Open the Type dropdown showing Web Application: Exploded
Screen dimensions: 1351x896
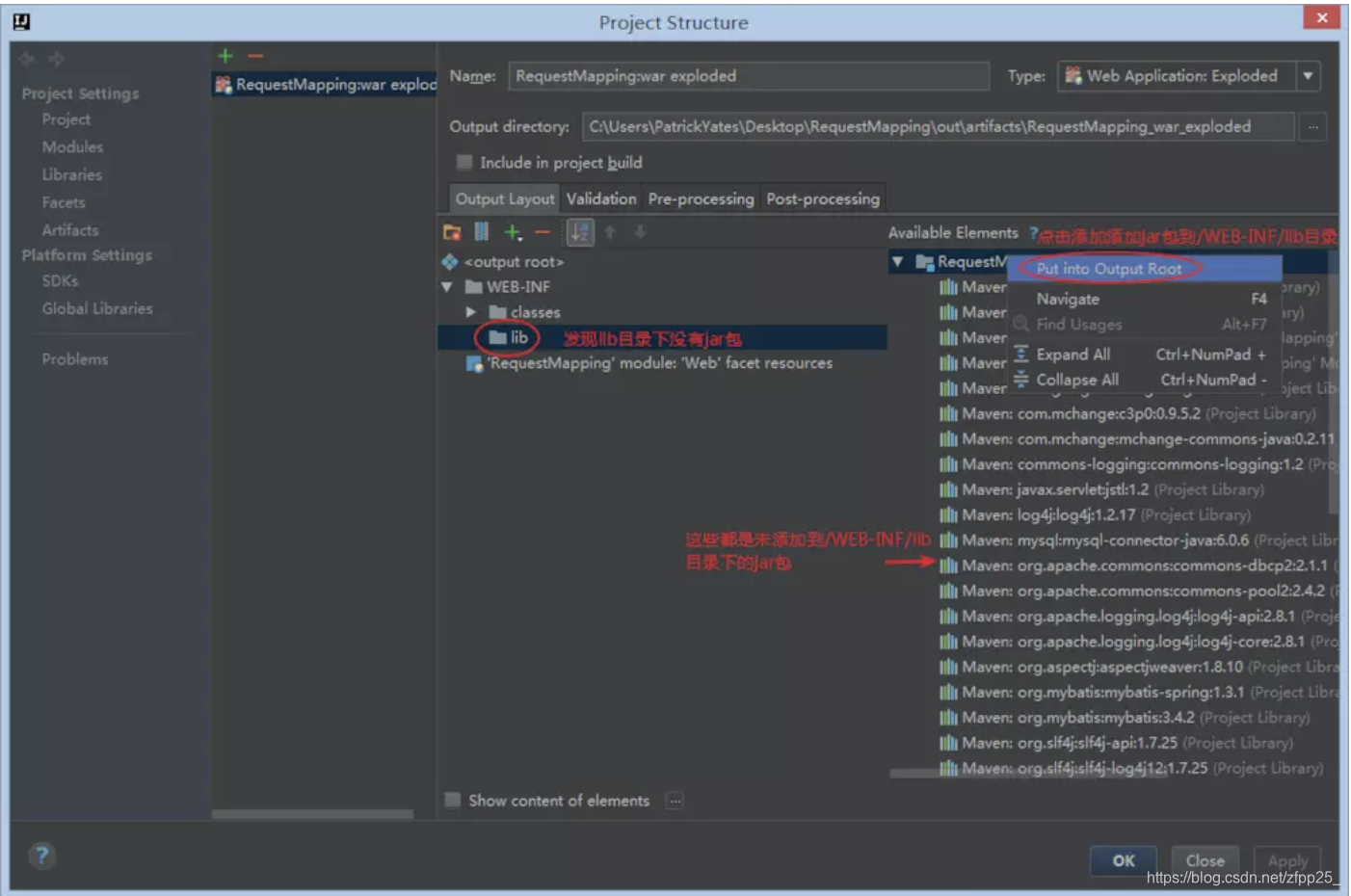click(1308, 76)
